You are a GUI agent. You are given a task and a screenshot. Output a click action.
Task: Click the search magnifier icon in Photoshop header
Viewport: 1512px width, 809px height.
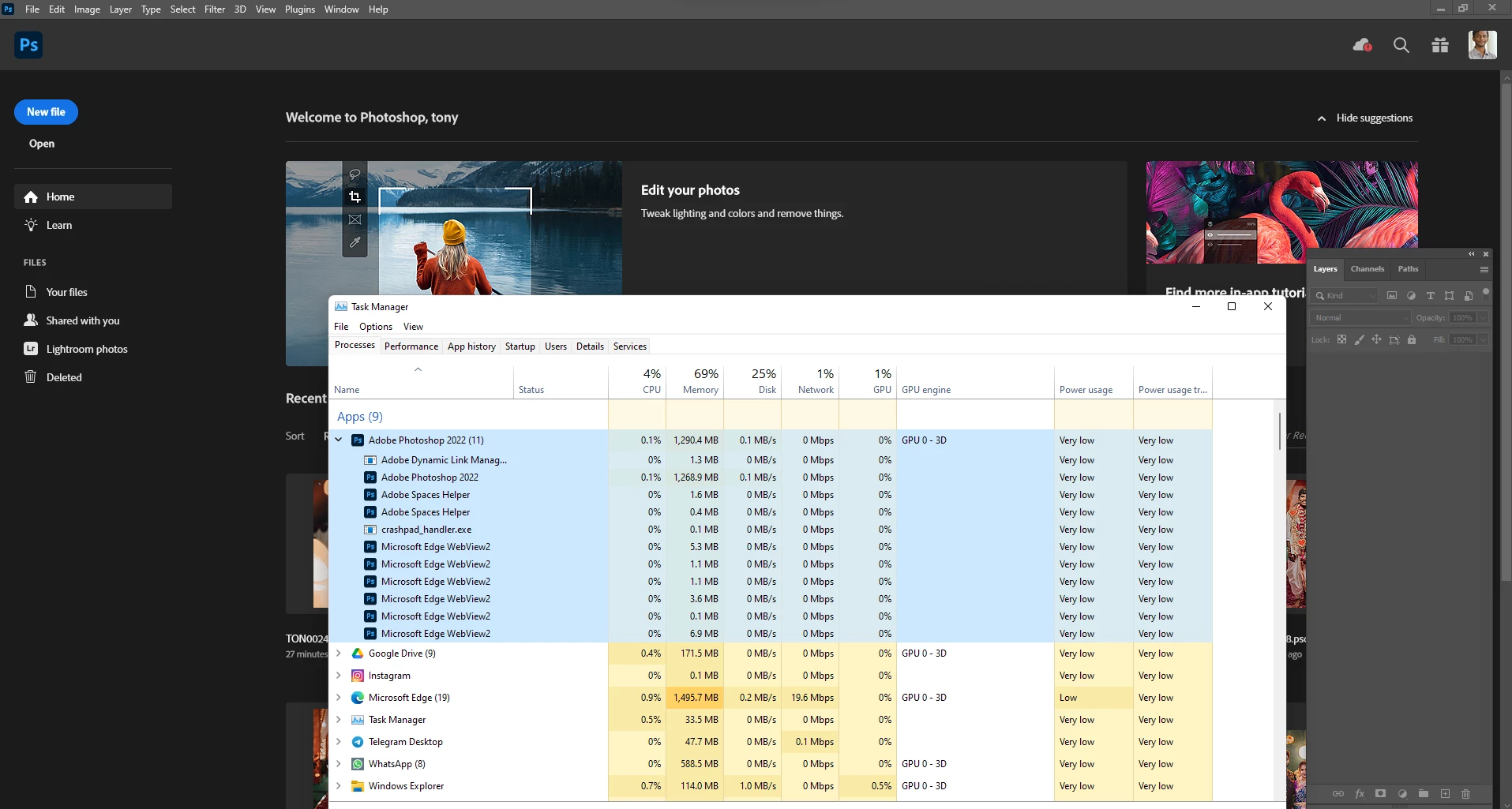pos(1401,45)
